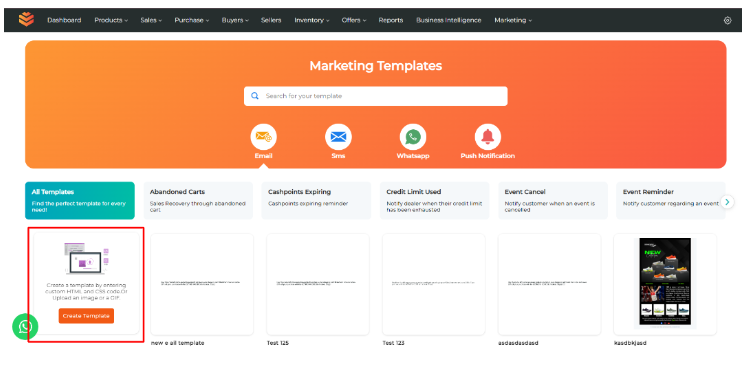This screenshot has height=369, width=751.
Task: Open the settings gear icon
Action: click(x=728, y=21)
